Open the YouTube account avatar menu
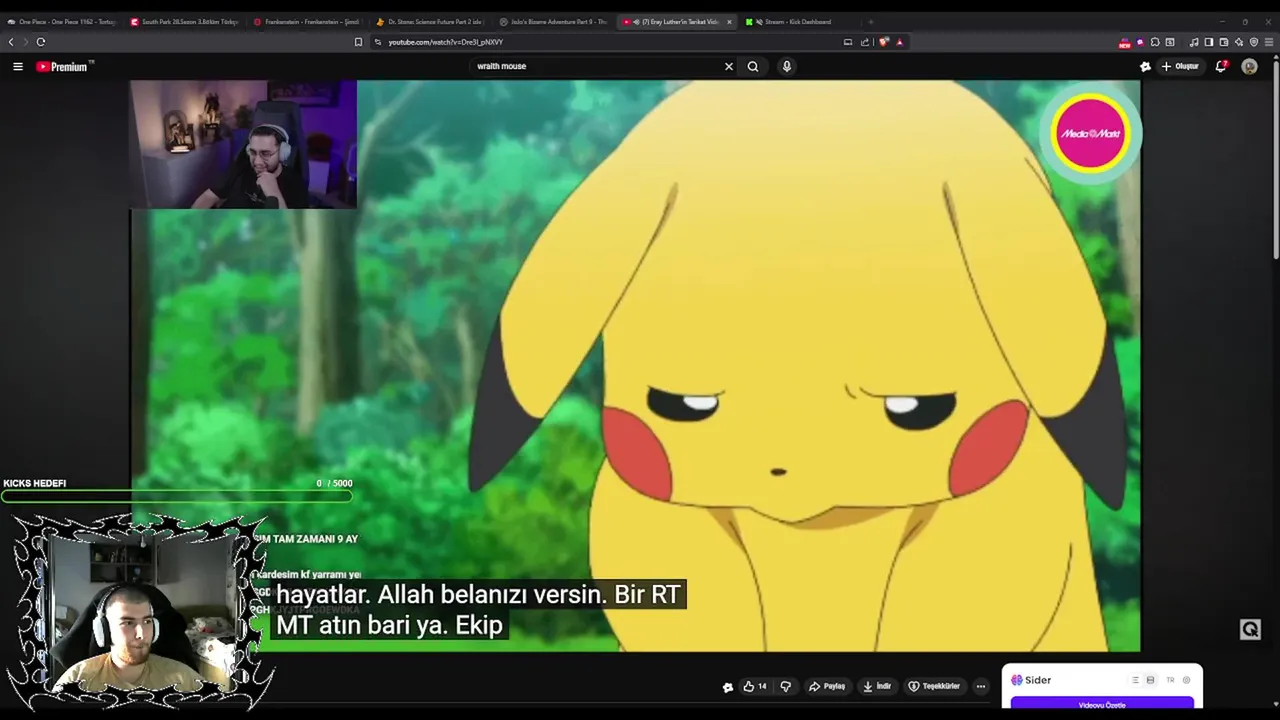This screenshot has height=720, width=1280. 1249,66
